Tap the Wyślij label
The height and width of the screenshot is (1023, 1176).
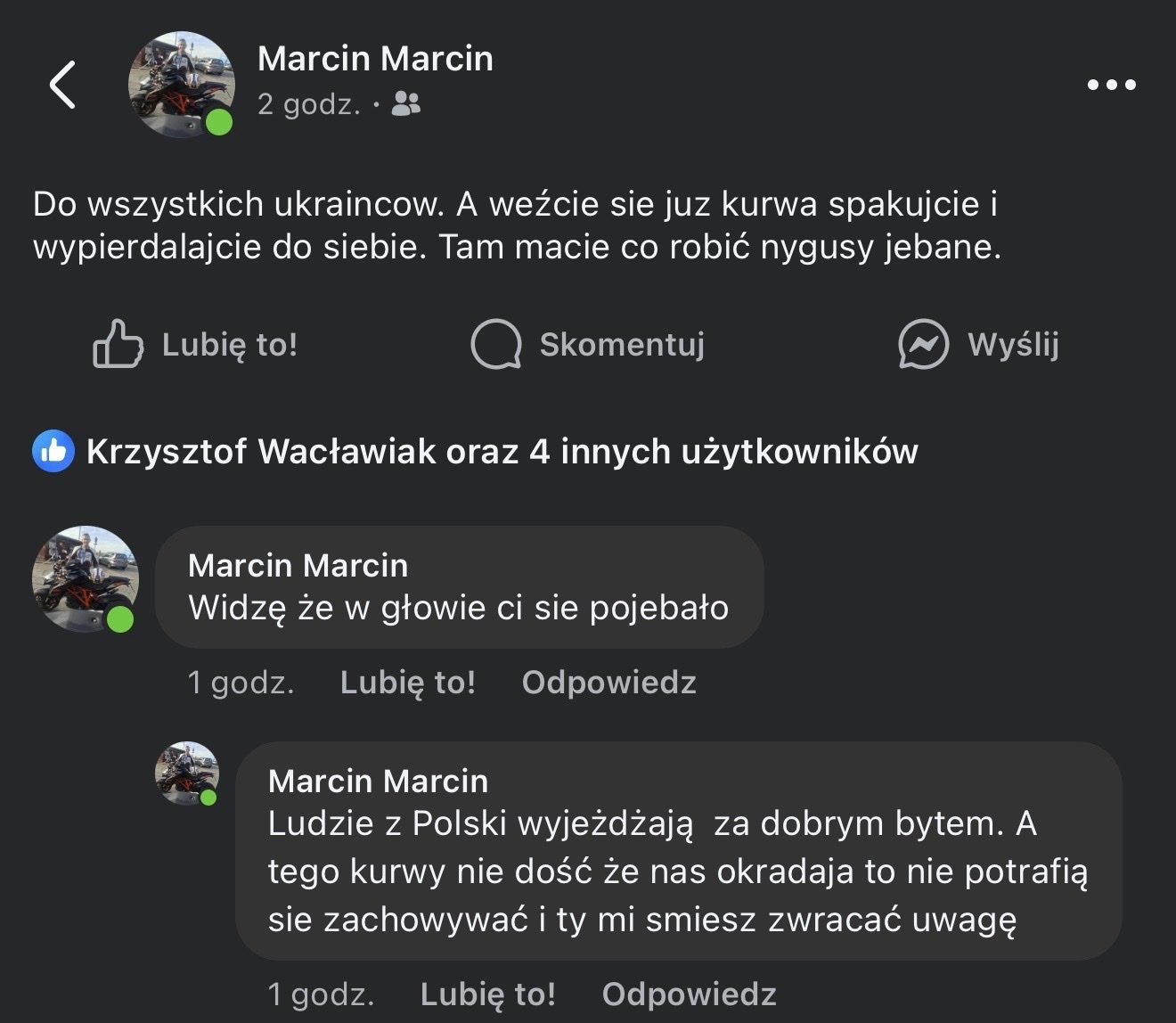coord(1013,344)
